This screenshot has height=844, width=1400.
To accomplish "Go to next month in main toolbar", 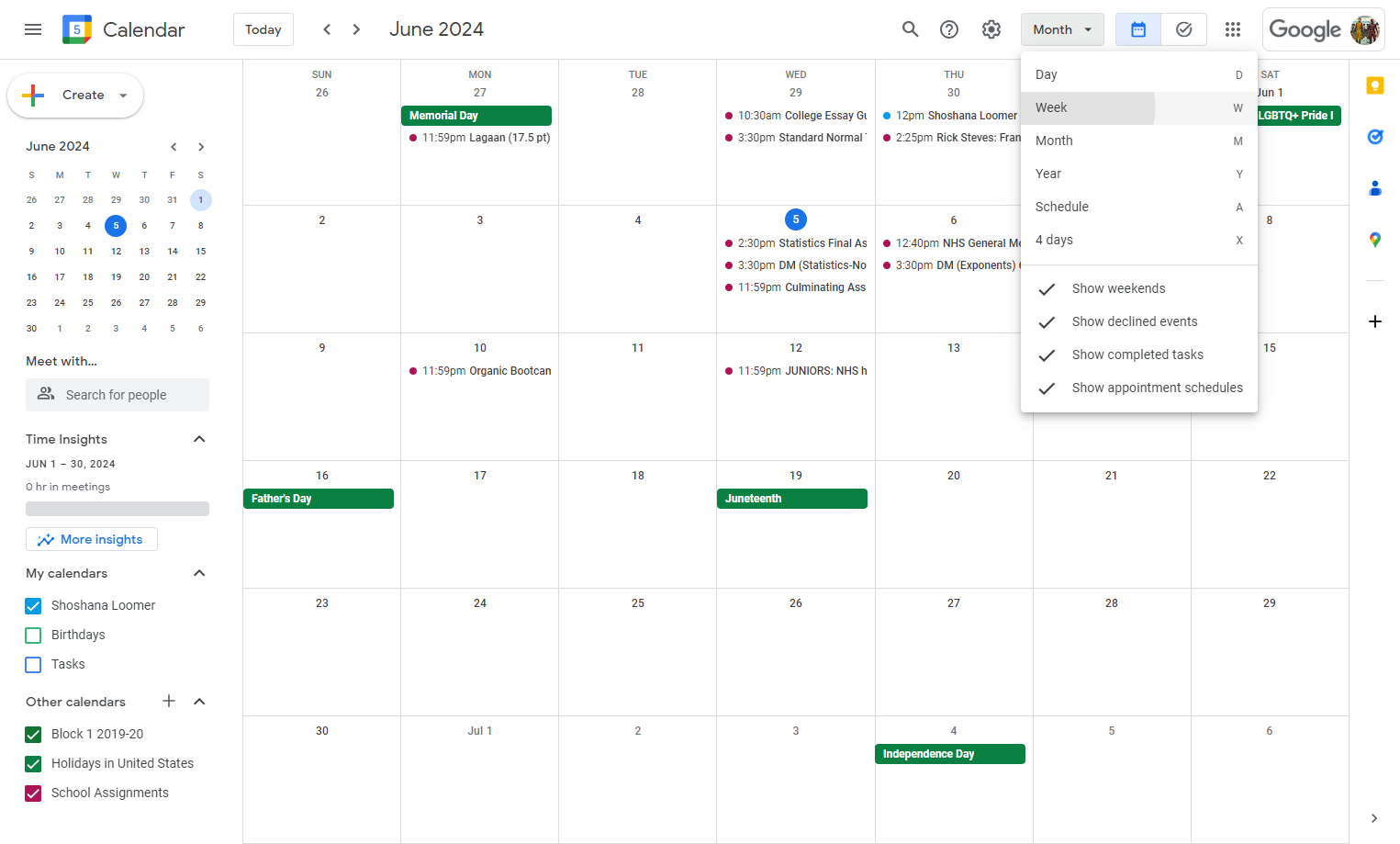I will click(x=356, y=29).
